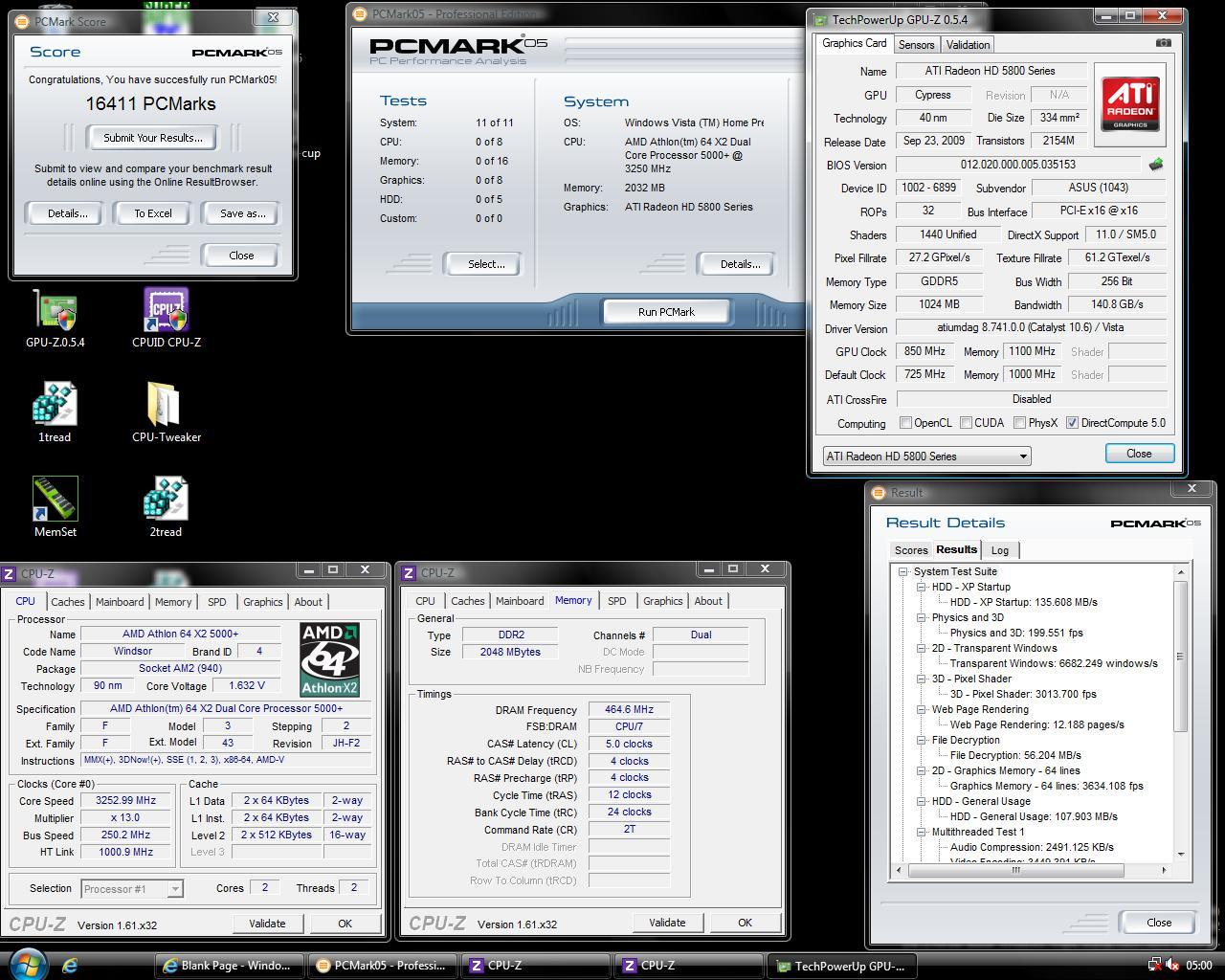Uncheck the DirectCompute 5.0 checkbox

[1072, 423]
